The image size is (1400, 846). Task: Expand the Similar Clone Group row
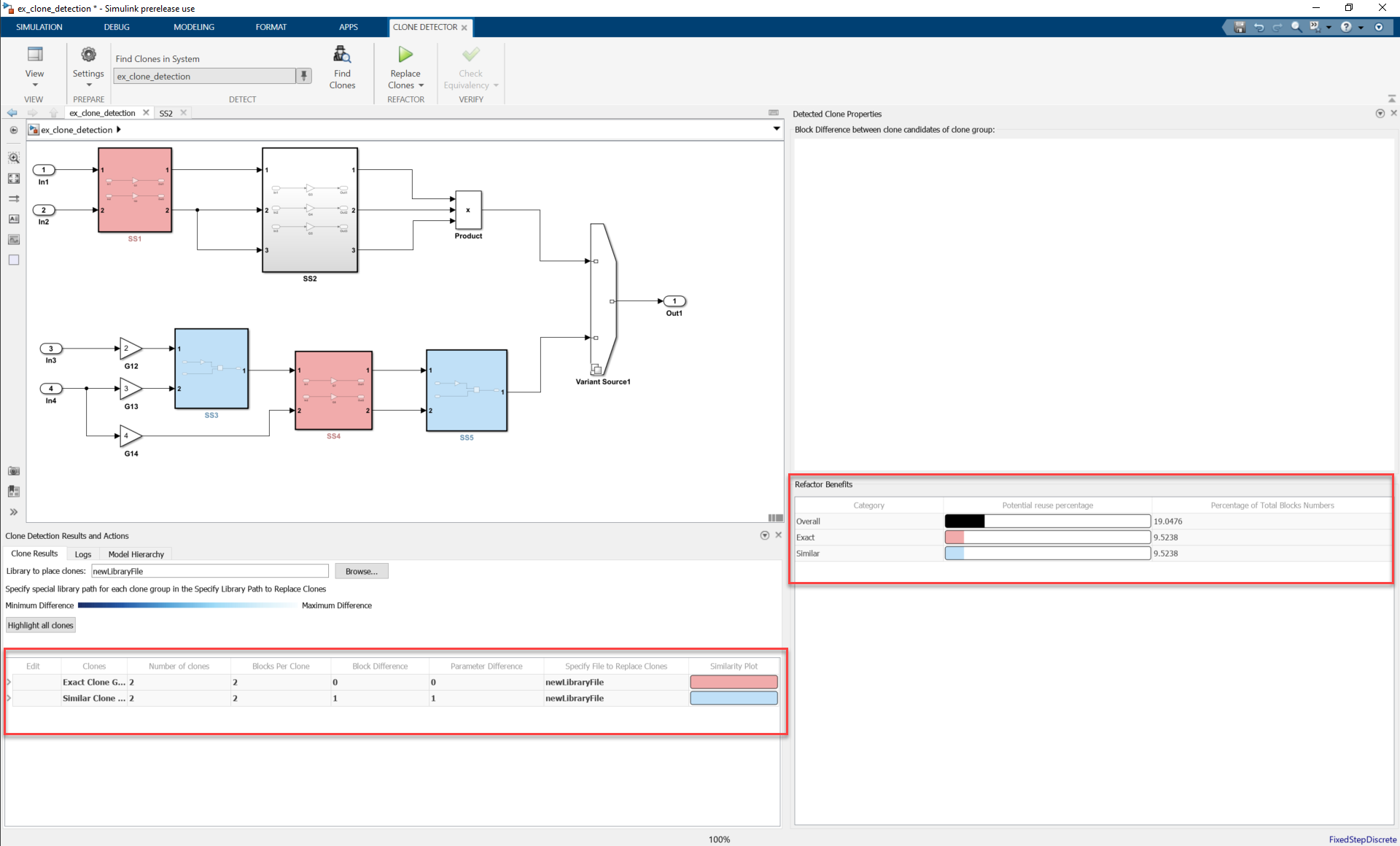[x=9, y=699]
